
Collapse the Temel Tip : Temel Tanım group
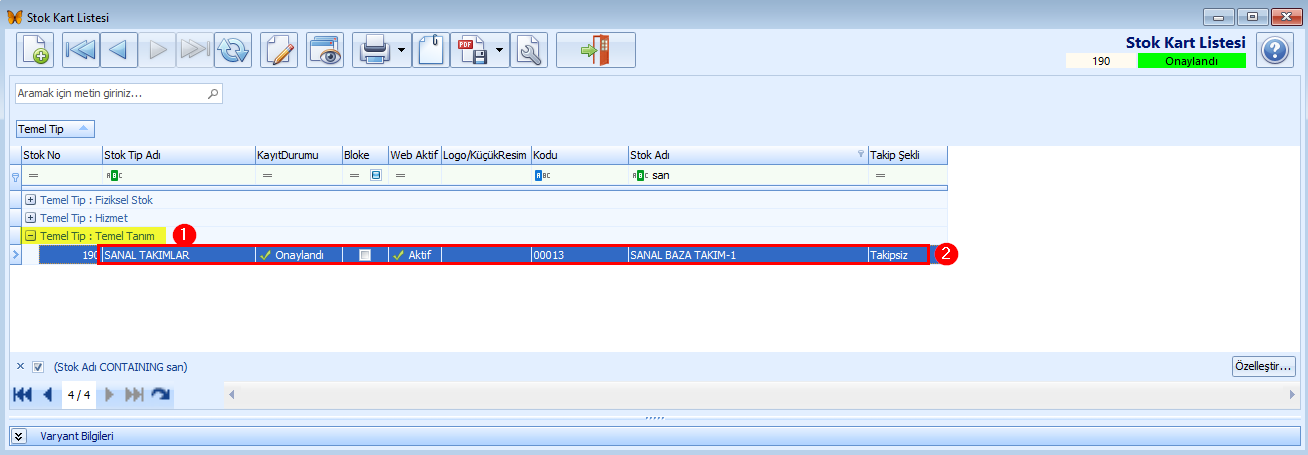point(30,235)
